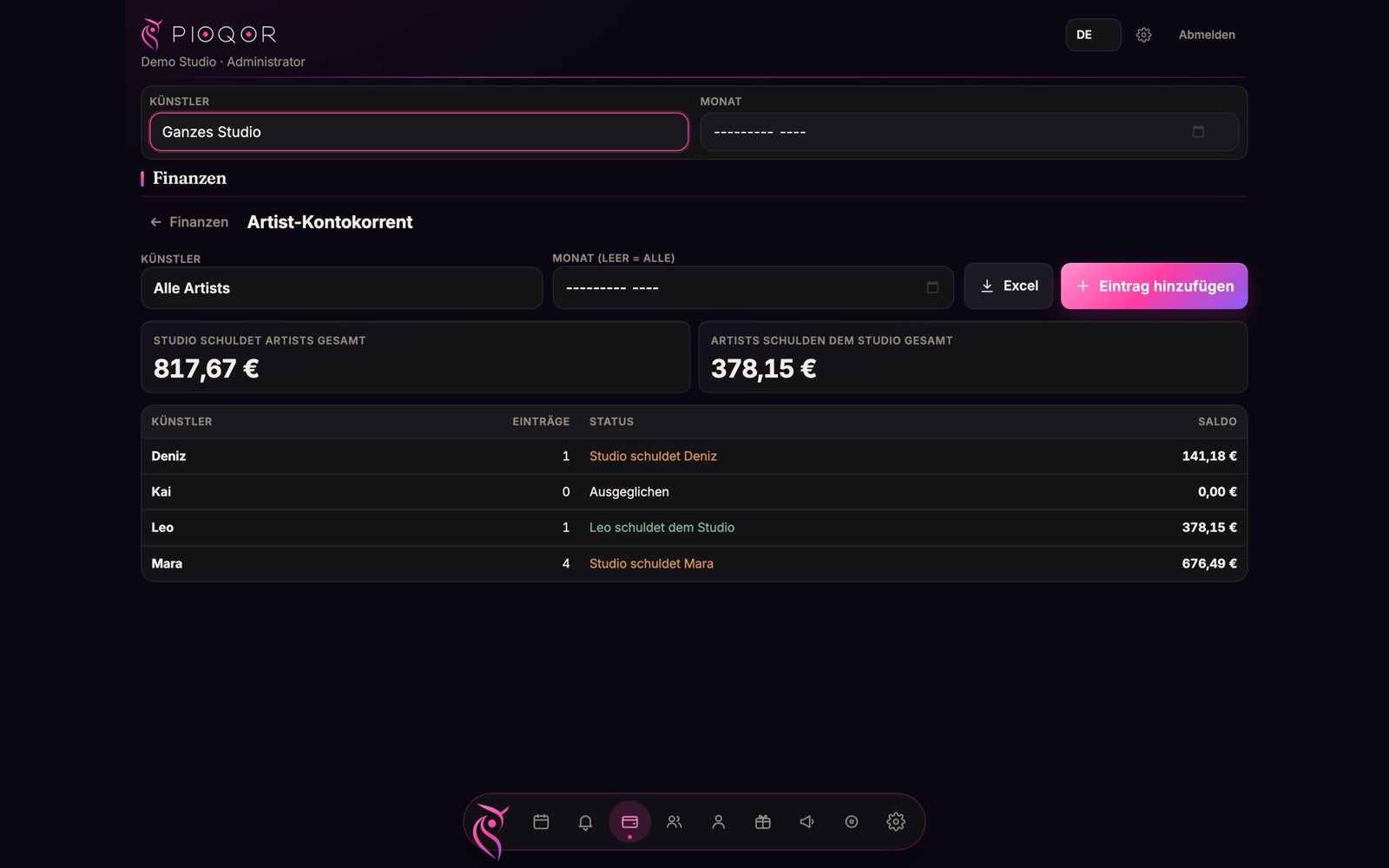Click Mara's balance 676,49 €
1389x868 pixels.
(1209, 563)
